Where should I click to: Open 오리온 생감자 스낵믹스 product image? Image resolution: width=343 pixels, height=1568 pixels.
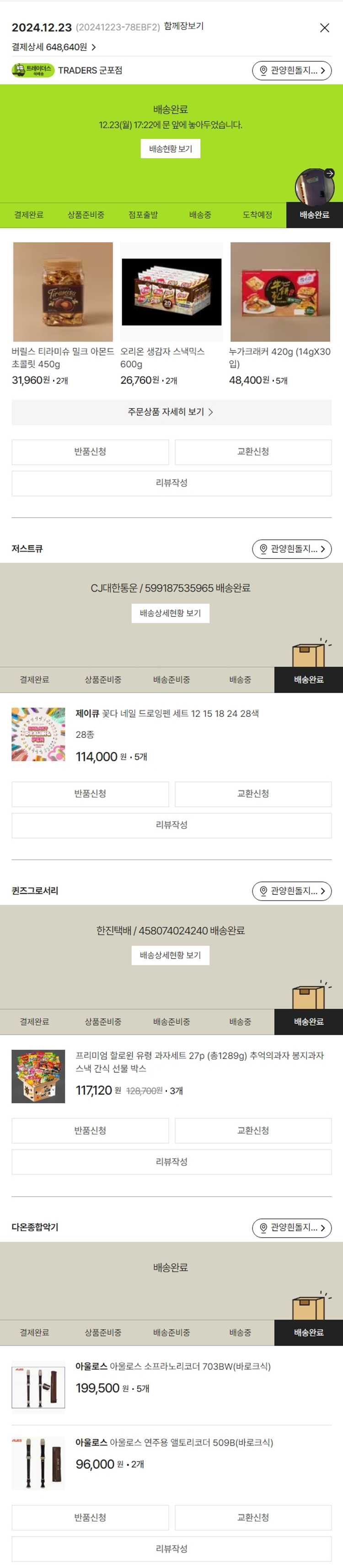[x=171, y=292]
